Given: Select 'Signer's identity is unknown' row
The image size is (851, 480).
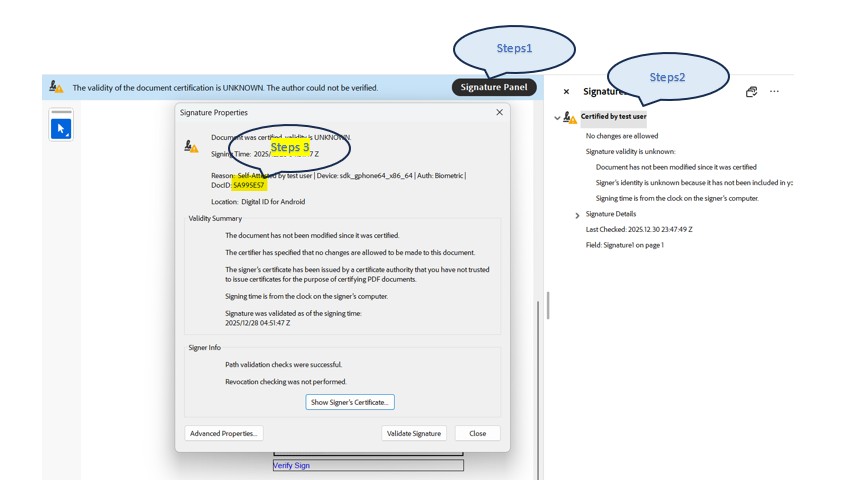Looking at the screenshot, I should [x=694, y=183].
